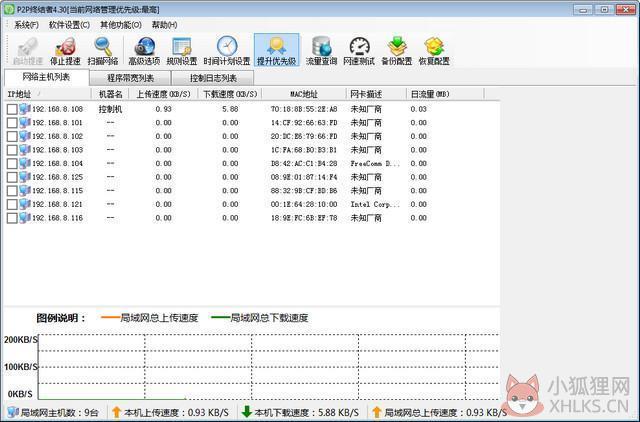
Task: Sort by MAC地址 column header
Action: (304, 94)
